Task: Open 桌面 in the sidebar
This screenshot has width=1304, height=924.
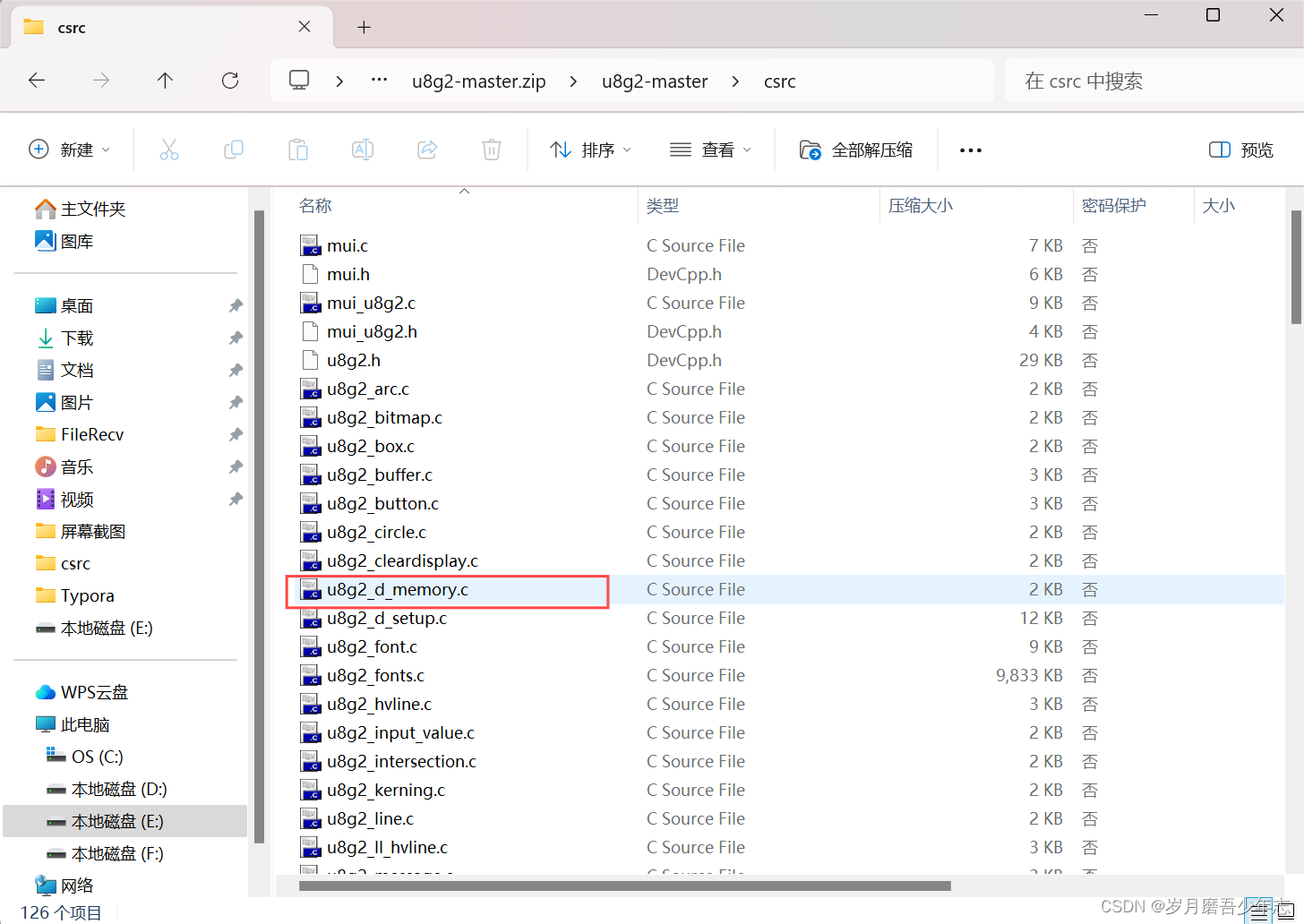Action: pyautogui.click(x=64, y=305)
